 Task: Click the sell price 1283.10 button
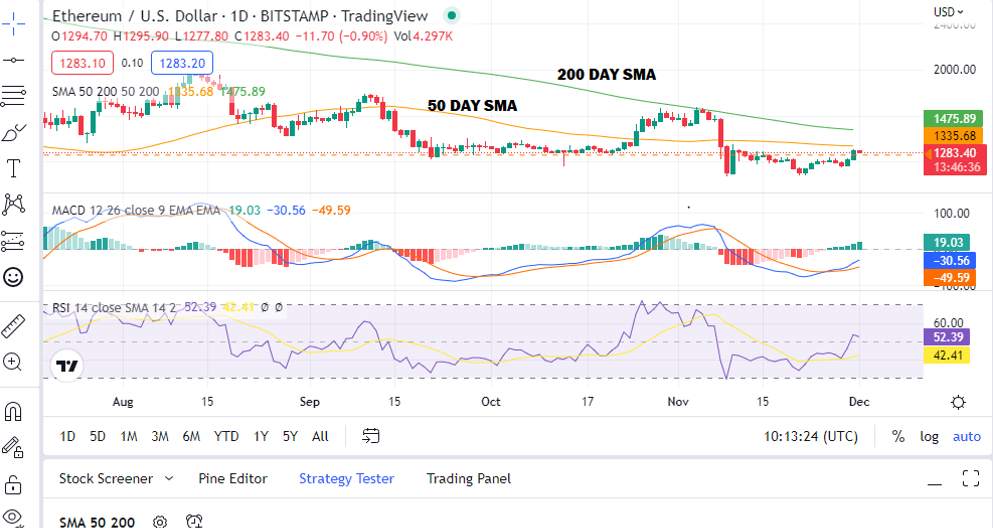pyautogui.click(x=82, y=63)
